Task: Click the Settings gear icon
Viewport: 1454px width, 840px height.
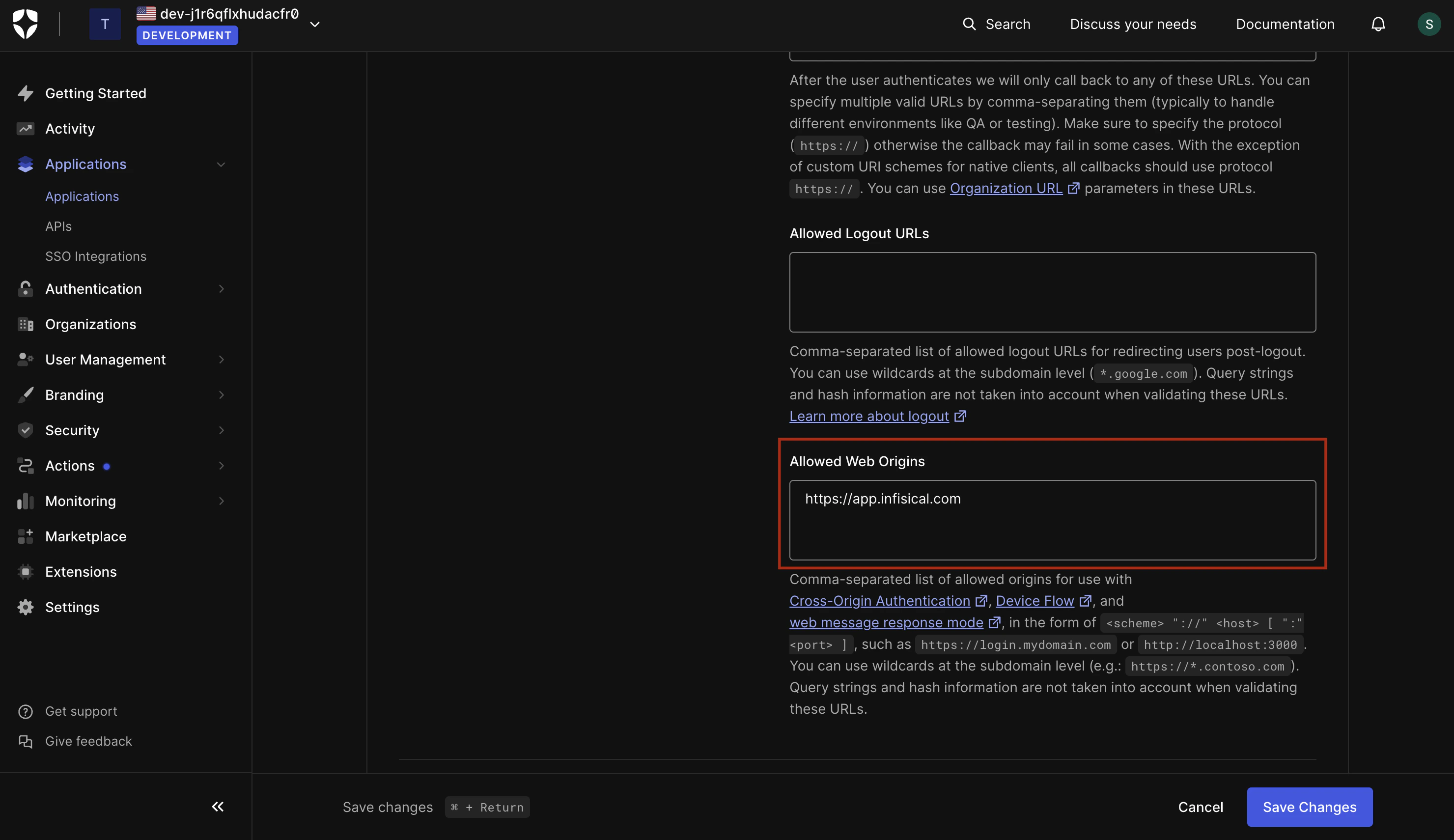Action: (x=26, y=607)
